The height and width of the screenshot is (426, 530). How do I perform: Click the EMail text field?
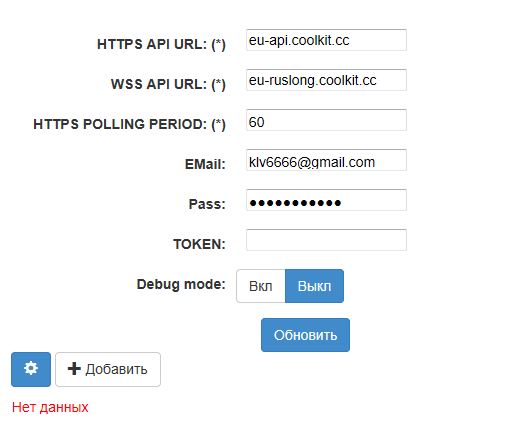coord(326,160)
